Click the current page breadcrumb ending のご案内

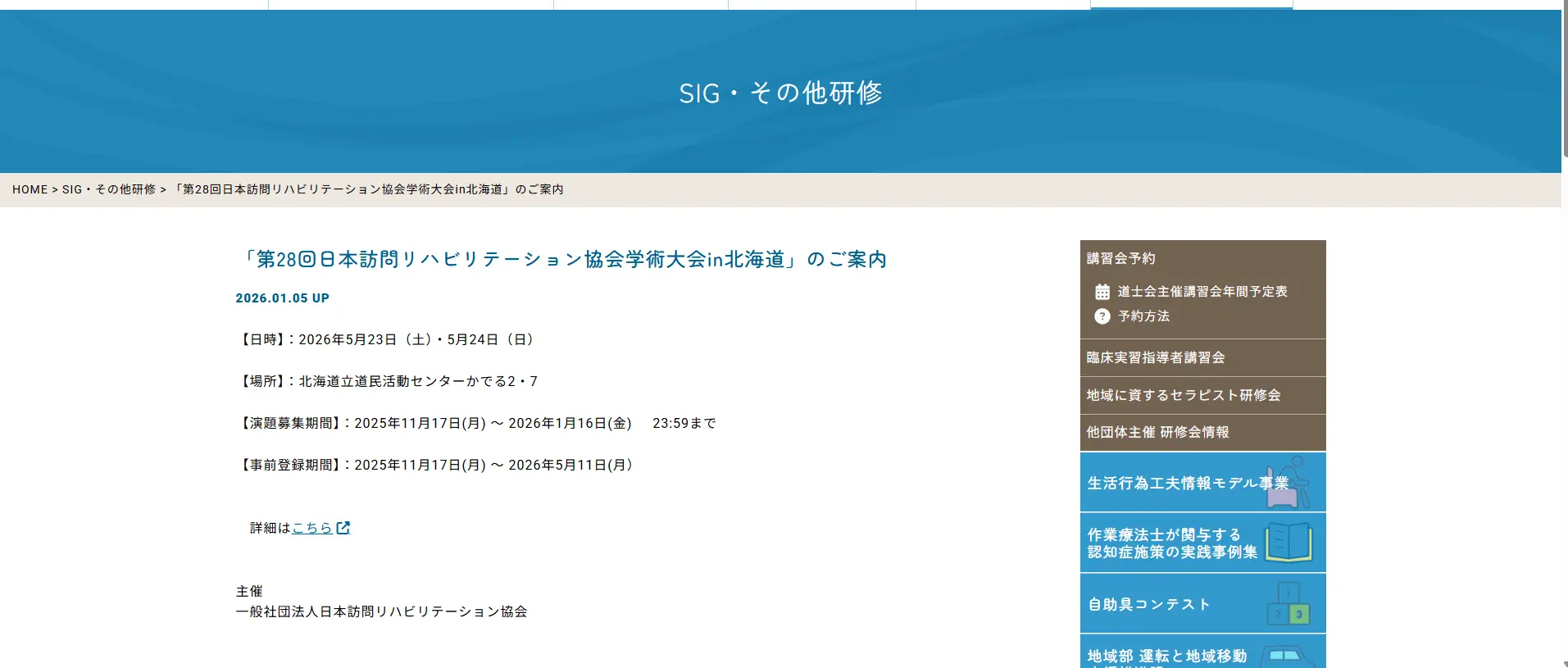[x=369, y=189]
